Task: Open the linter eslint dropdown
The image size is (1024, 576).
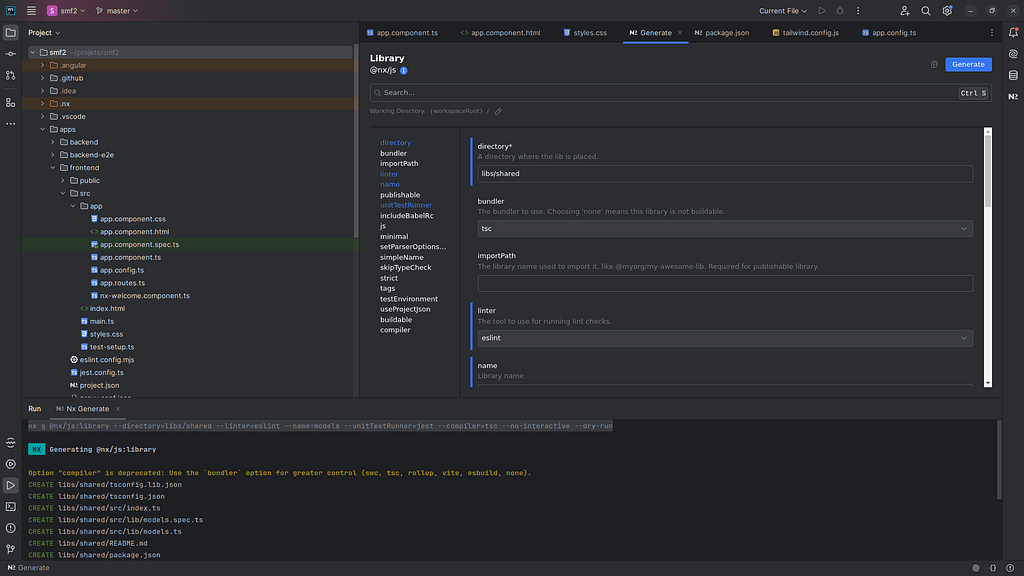Action: point(725,338)
